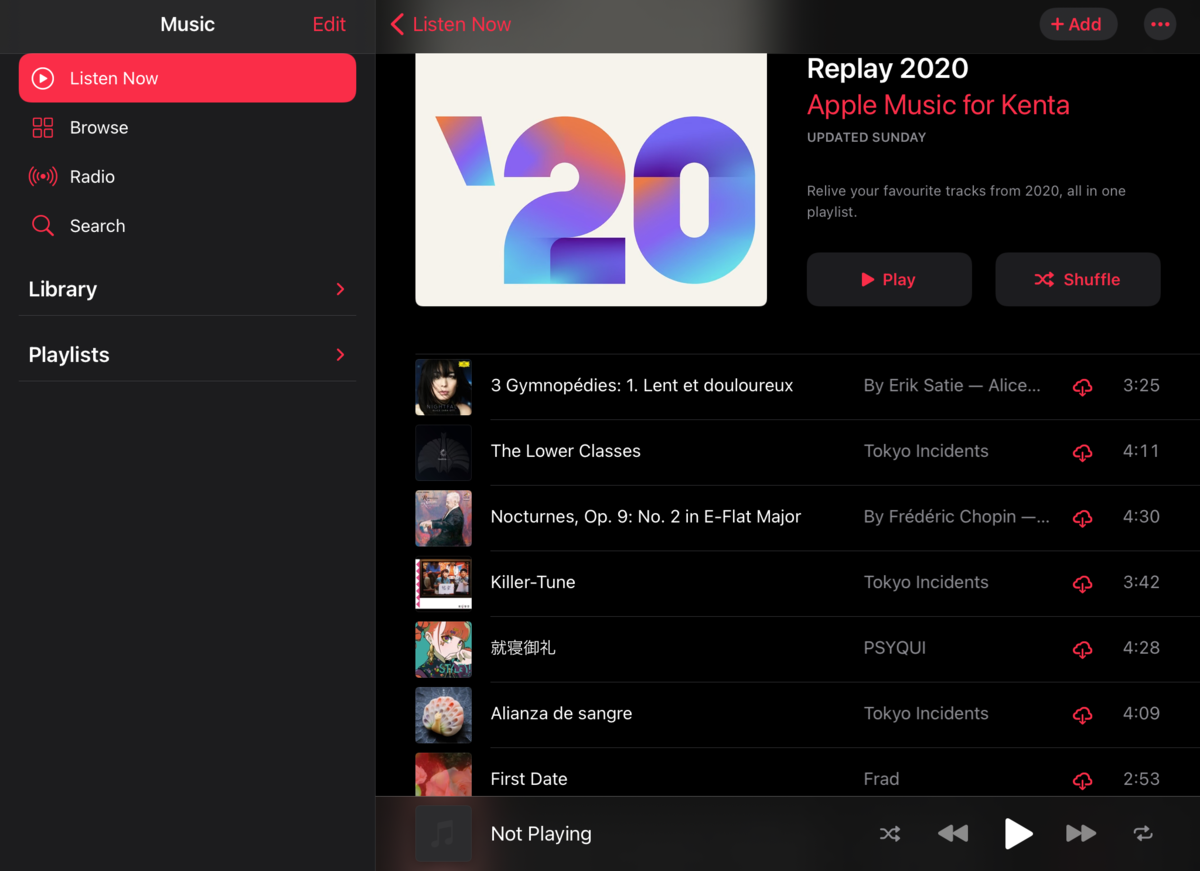Download Nocturnes Op. 9 No. 2 from cloud
The width and height of the screenshot is (1200, 871).
coord(1082,518)
